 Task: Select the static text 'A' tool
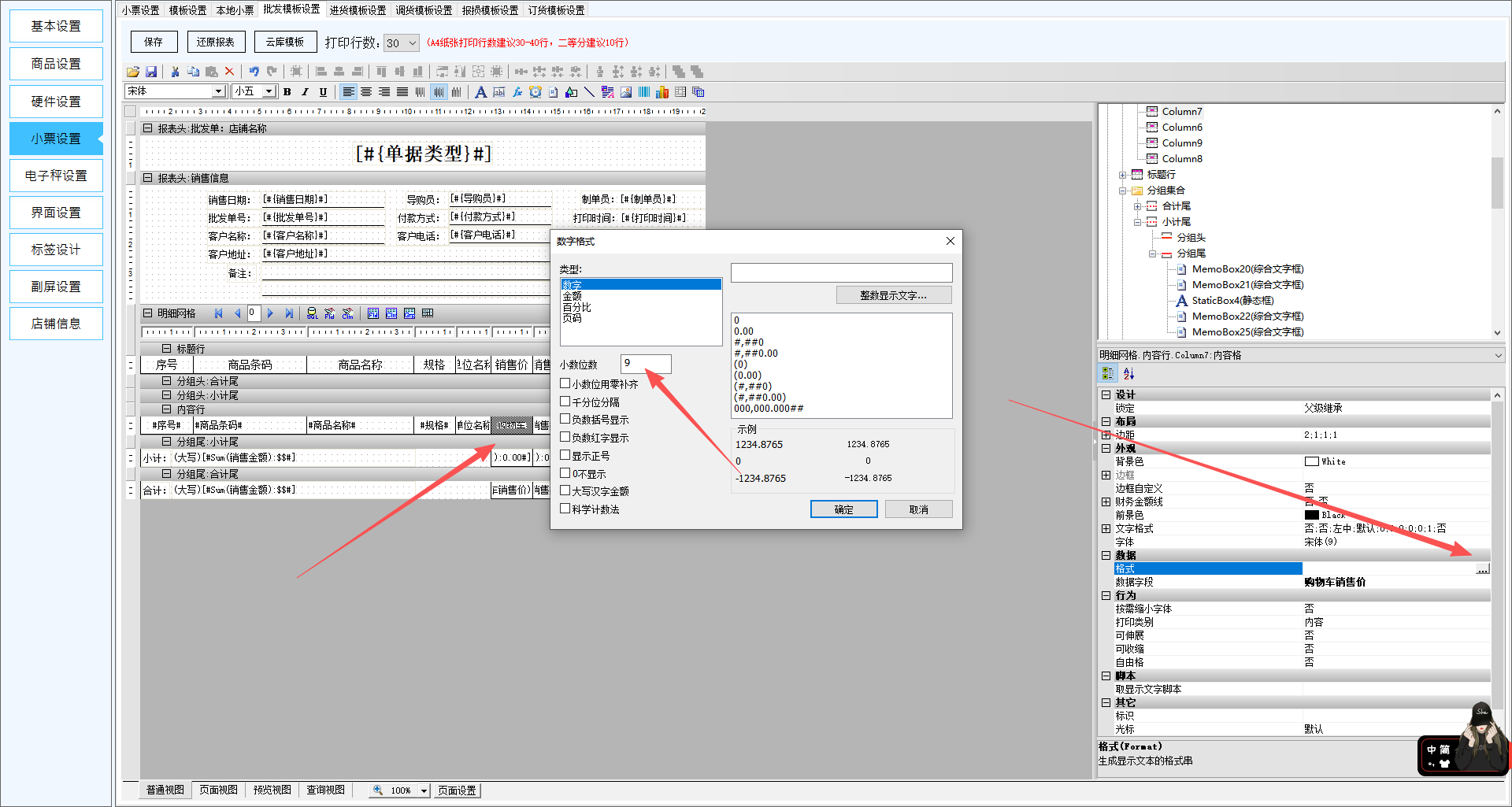480,92
